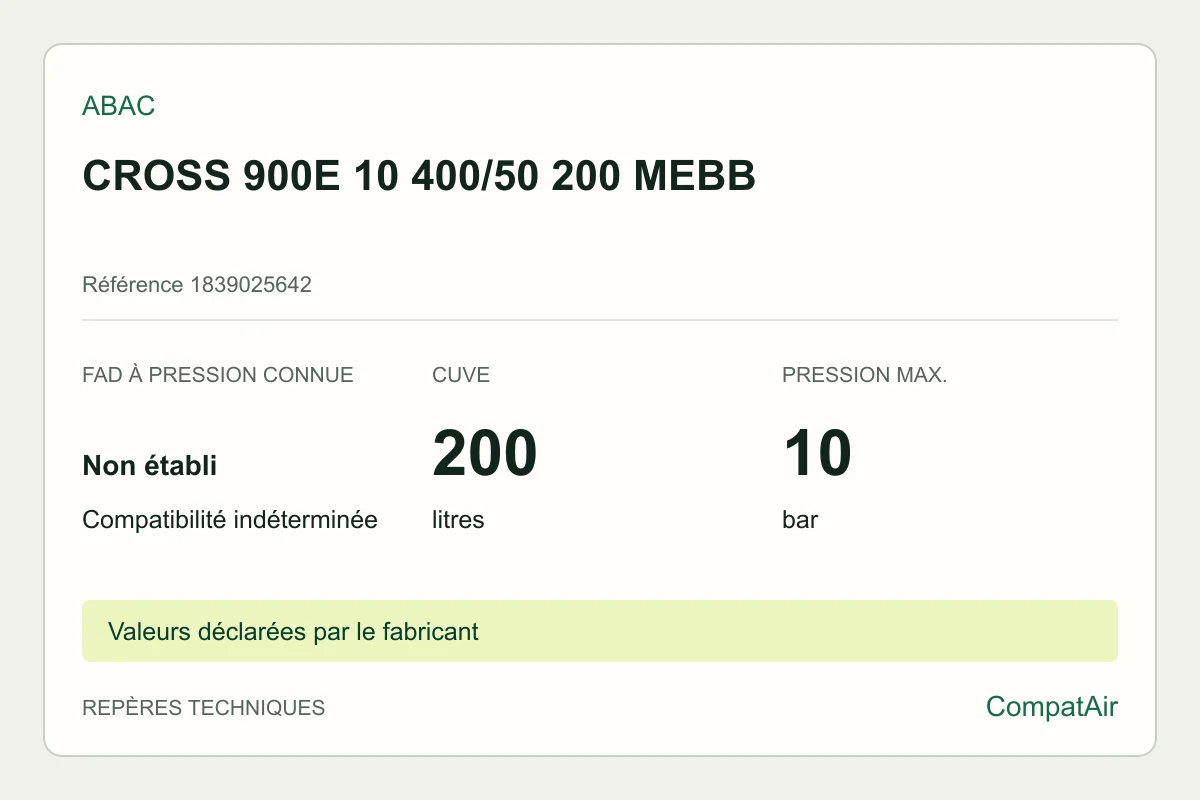Click the Compatibilité indéterminée note

click(230, 520)
